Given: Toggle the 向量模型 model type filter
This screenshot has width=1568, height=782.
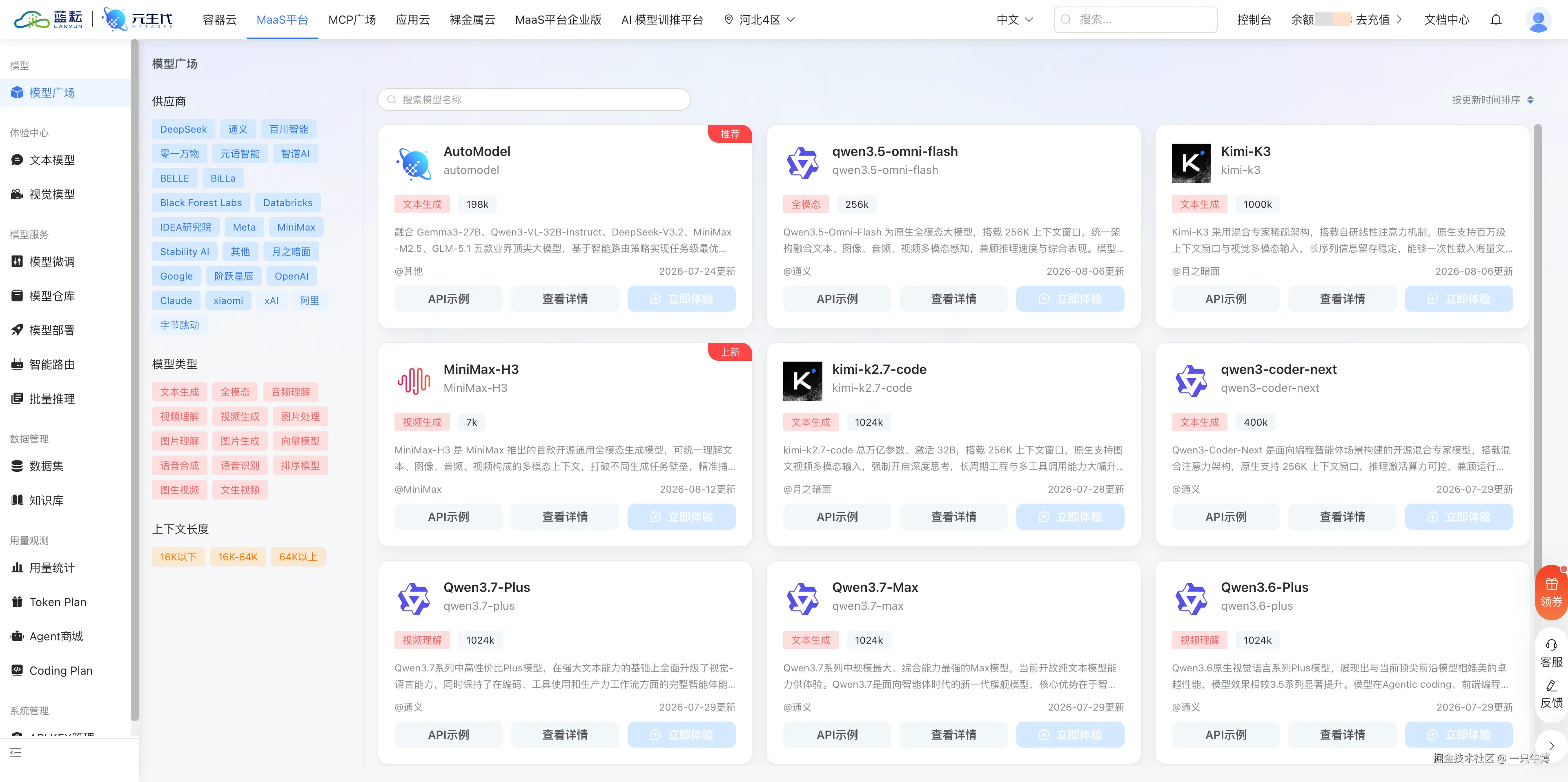Looking at the screenshot, I should (x=301, y=441).
